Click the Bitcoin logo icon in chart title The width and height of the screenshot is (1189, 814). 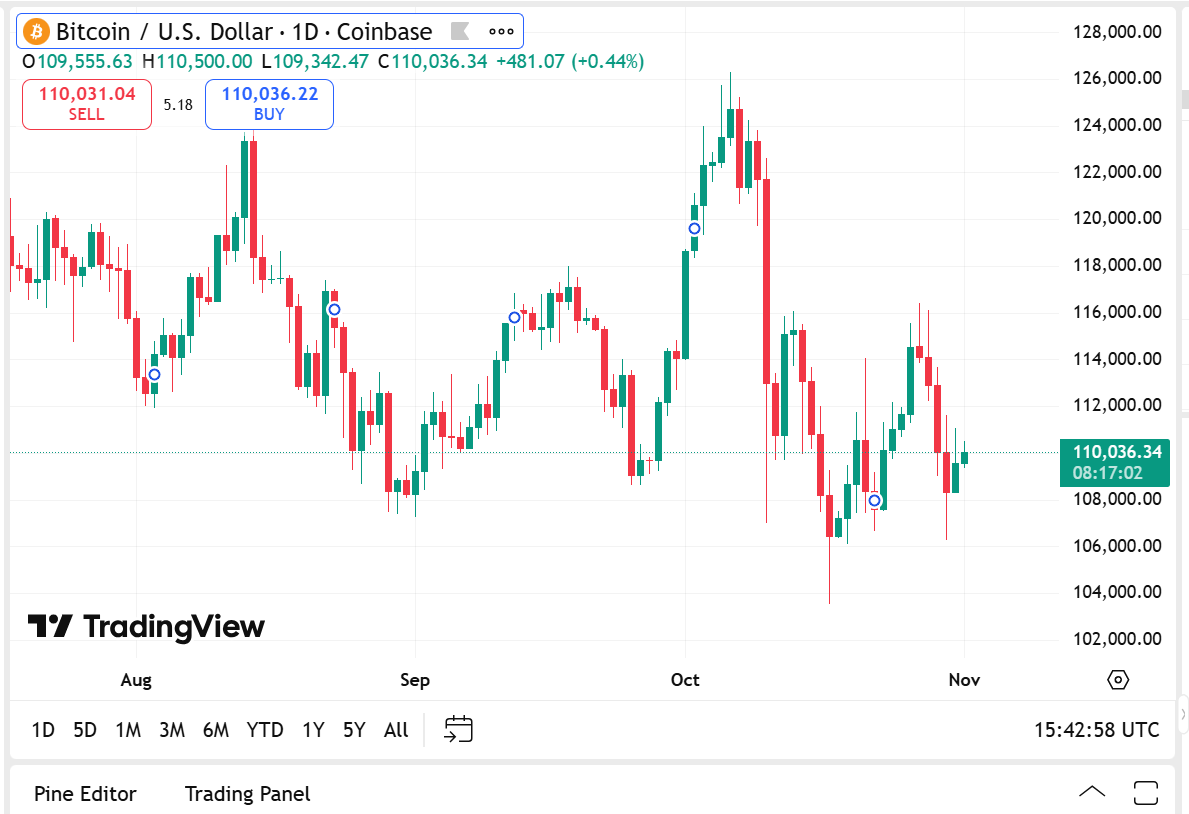click(37, 32)
